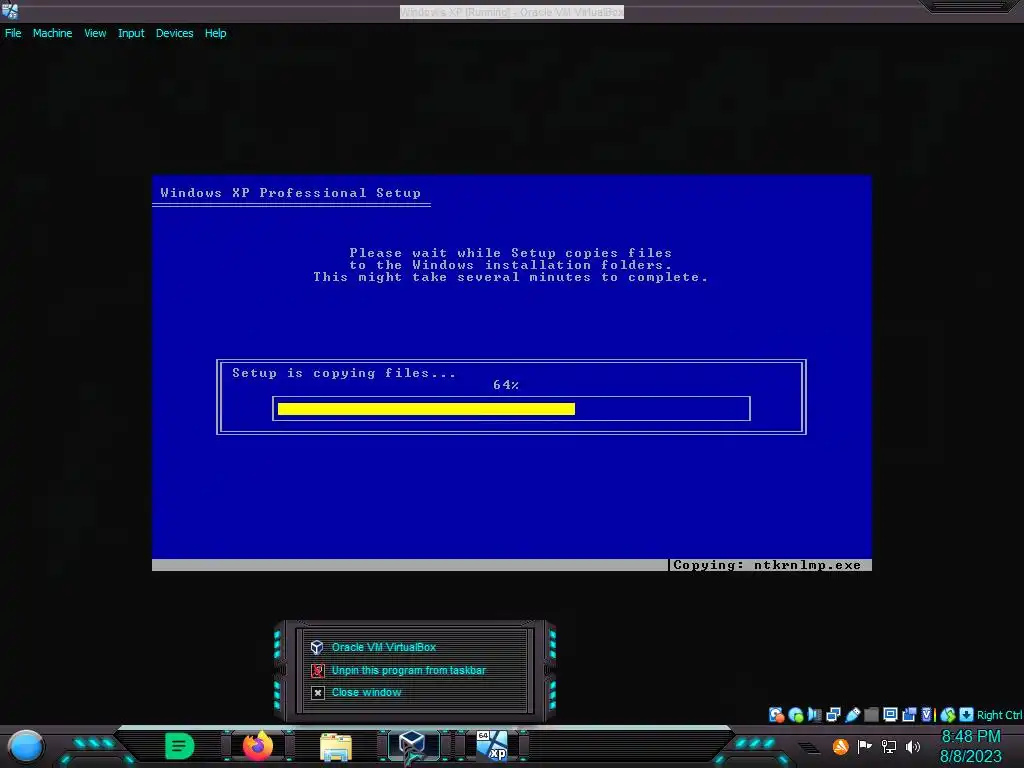Switch to the Windows XP VM taskbar icon

pos(492,746)
